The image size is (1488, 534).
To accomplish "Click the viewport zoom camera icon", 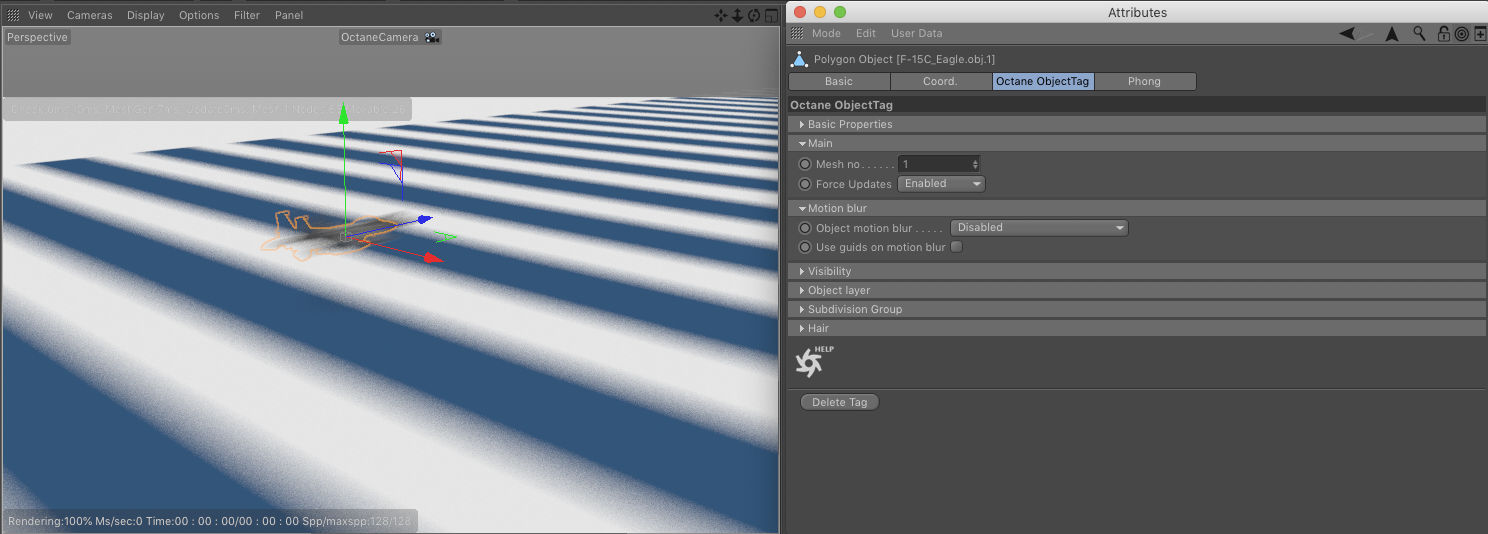I will [738, 15].
